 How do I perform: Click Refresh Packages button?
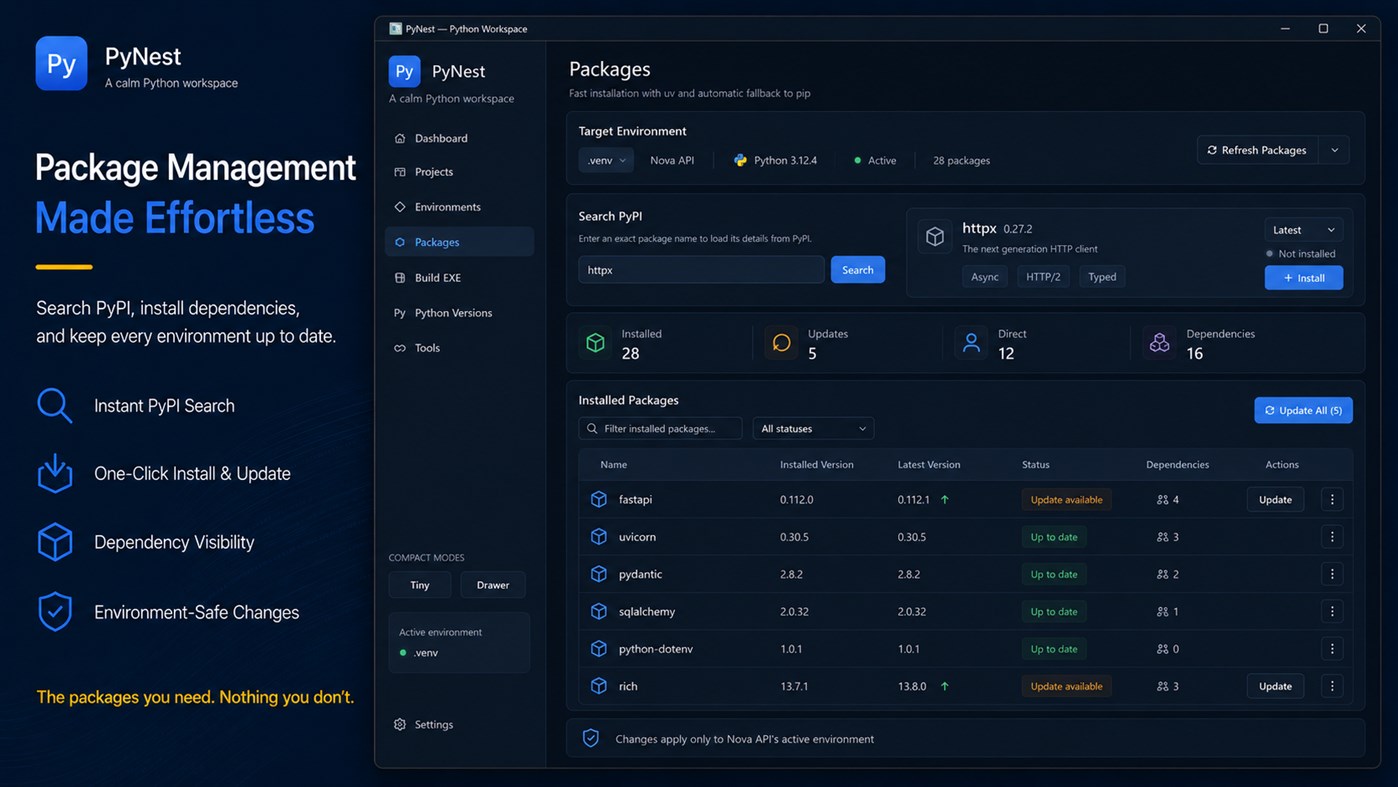1258,150
